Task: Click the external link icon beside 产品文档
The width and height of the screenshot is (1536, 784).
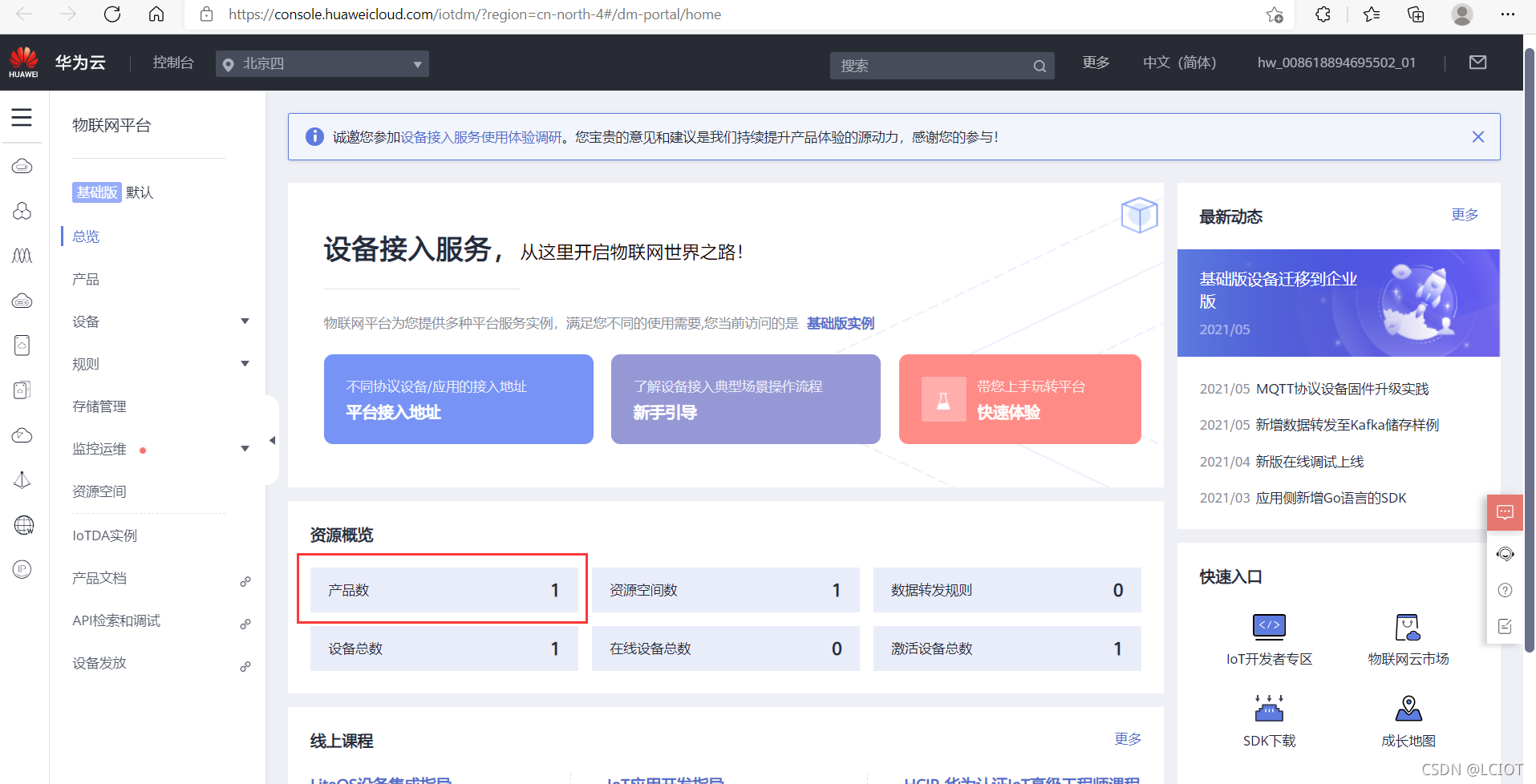Action: pyautogui.click(x=245, y=581)
